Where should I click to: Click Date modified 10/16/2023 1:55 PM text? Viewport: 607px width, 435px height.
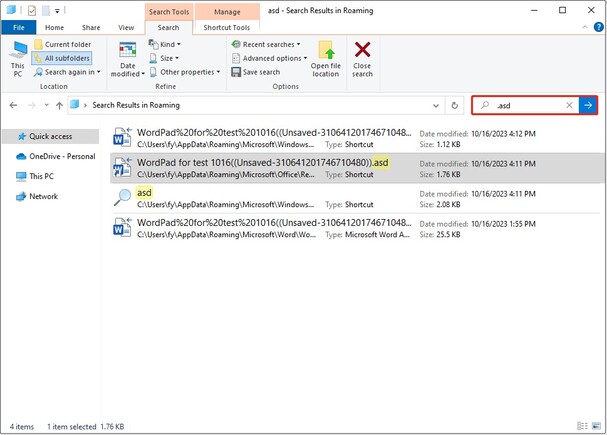click(x=478, y=224)
